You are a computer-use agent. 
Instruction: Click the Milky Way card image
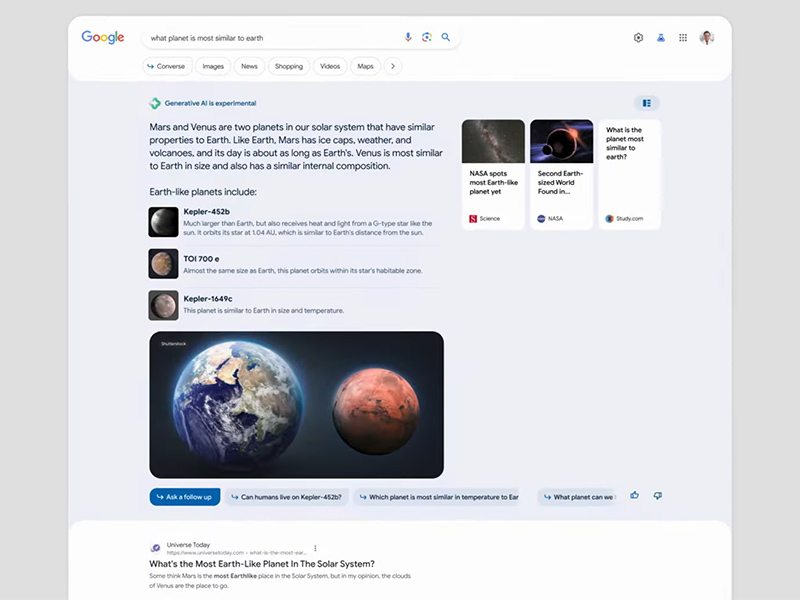point(493,141)
